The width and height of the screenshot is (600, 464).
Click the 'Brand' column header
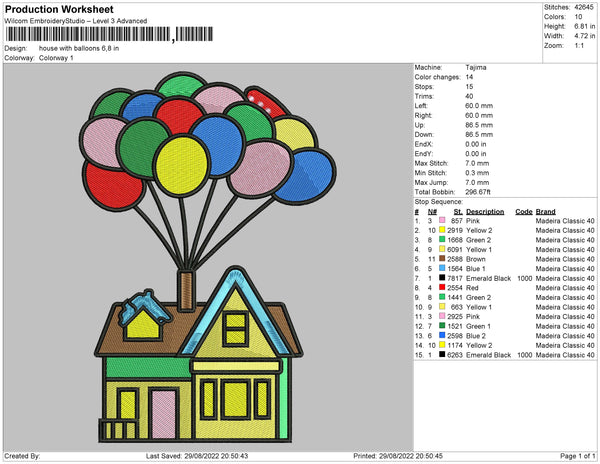point(545,212)
